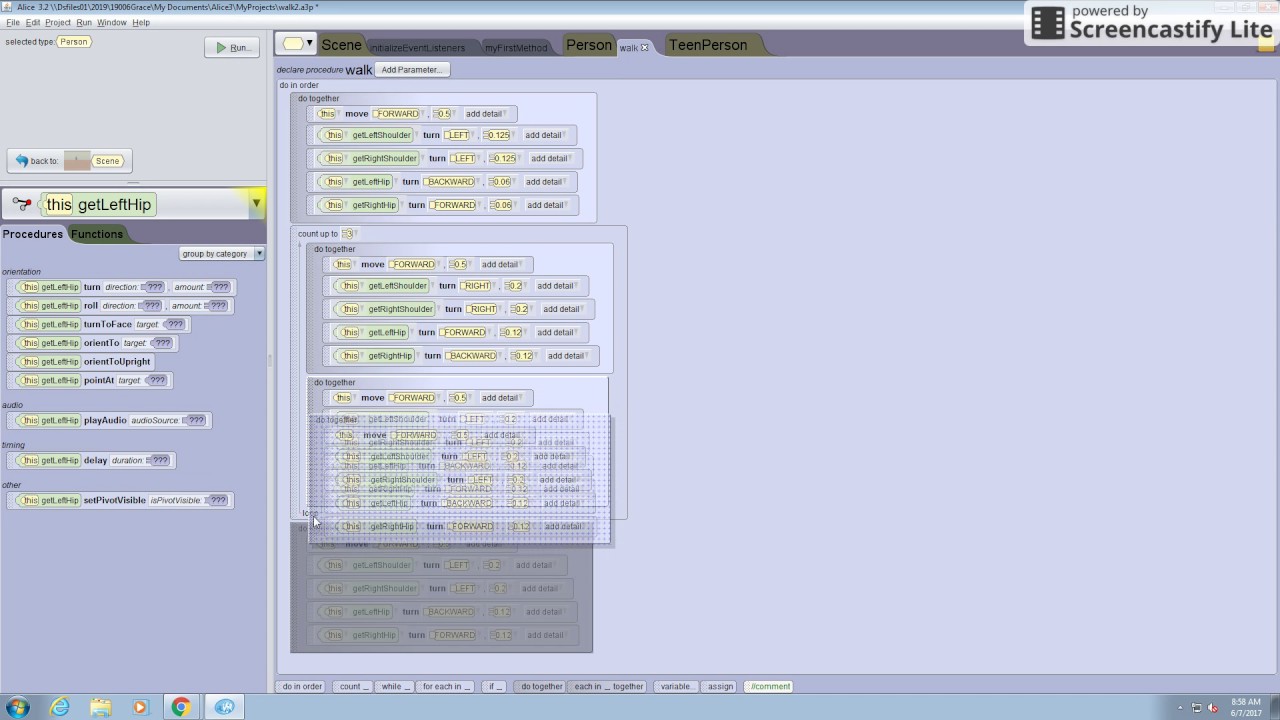Launch Internet Explorer from taskbar
Screen dimensions: 1280x720
(60, 707)
